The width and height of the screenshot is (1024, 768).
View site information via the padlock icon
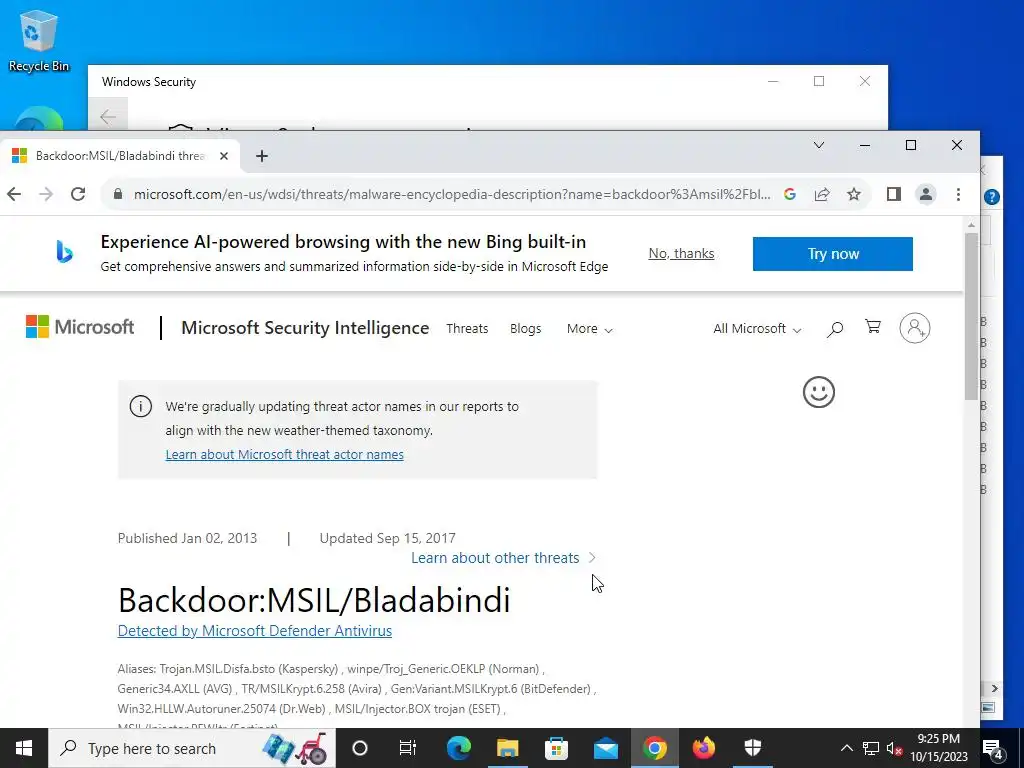click(118, 194)
